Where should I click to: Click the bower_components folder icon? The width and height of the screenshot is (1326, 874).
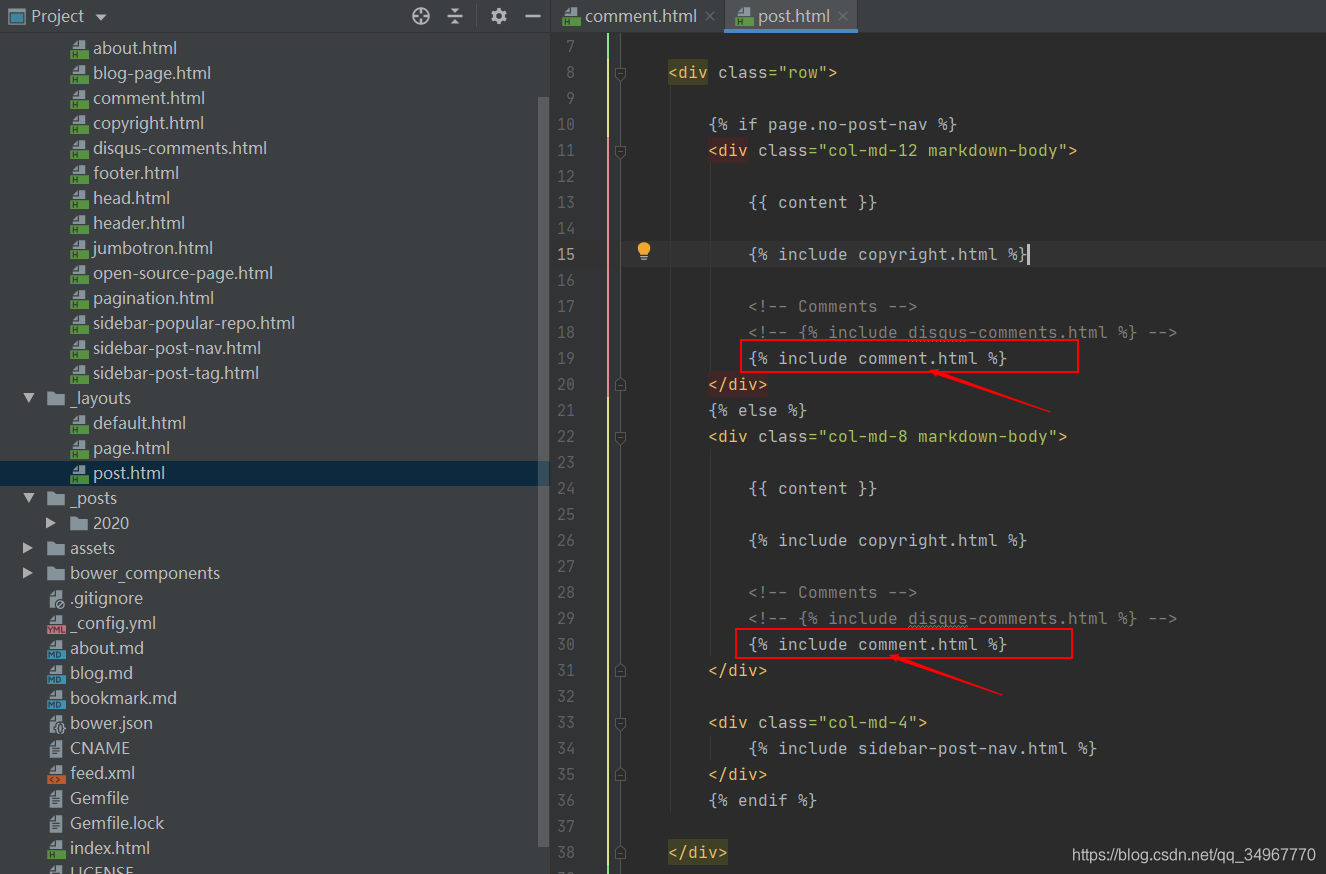[x=56, y=573]
